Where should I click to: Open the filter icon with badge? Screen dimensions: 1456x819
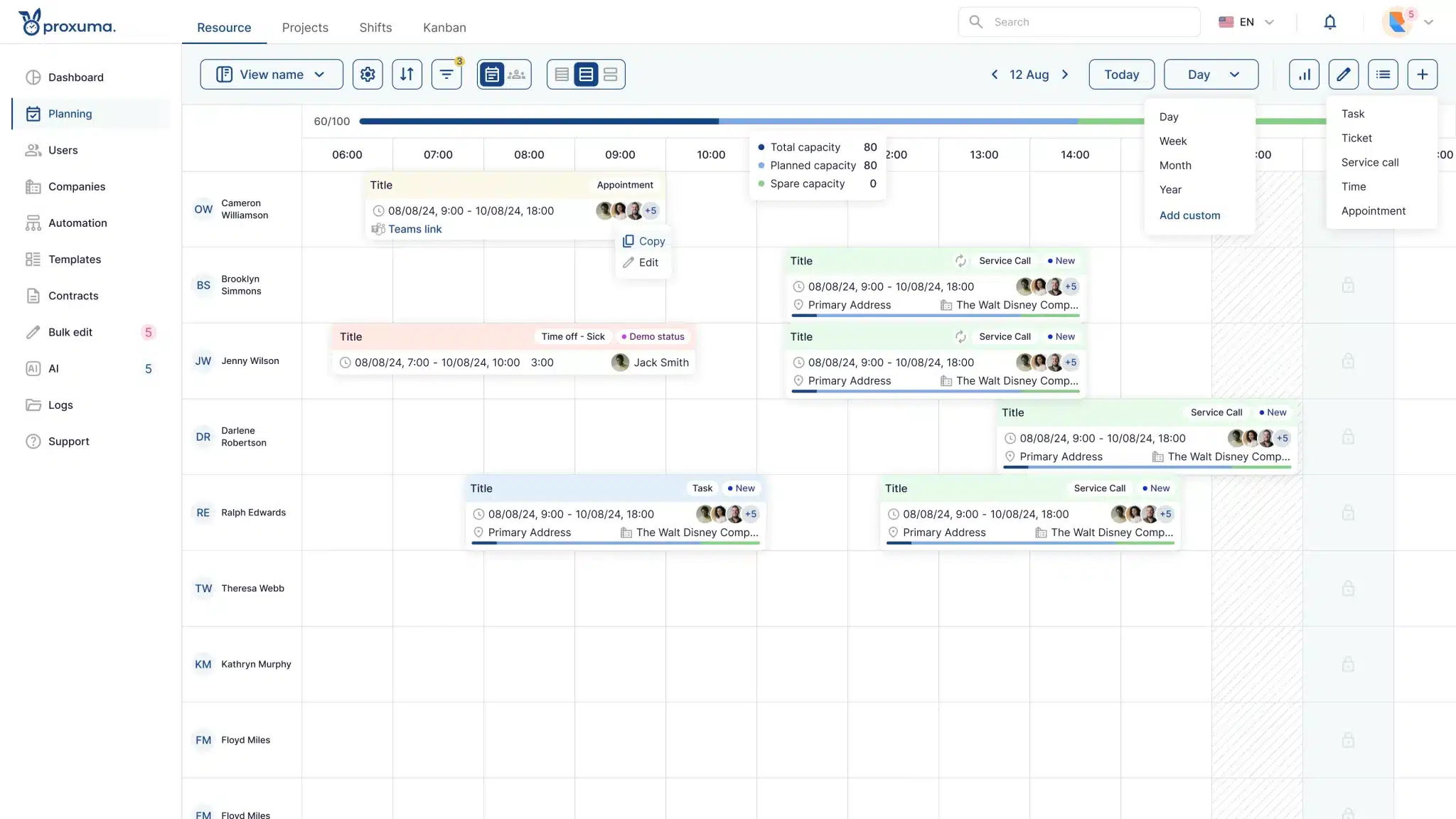[x=446, y=75]
